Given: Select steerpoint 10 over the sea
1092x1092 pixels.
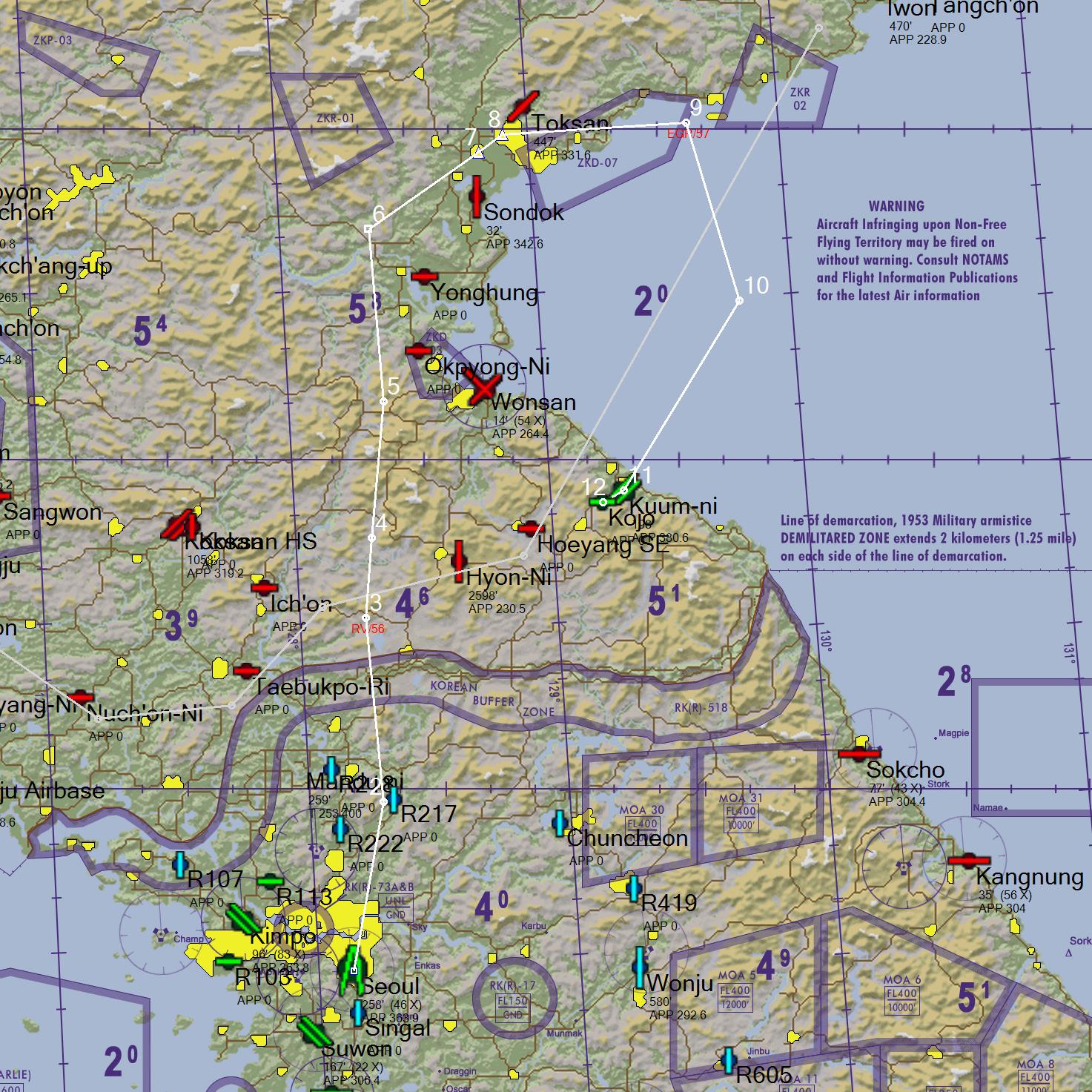Looking at the screenshot, I should [x=738, y=300].
